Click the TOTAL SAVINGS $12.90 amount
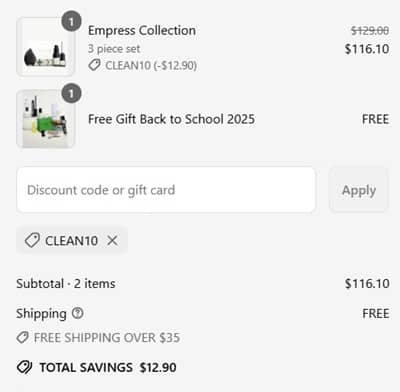This screenshot has height=392, width=400. [x=158, y=367]
